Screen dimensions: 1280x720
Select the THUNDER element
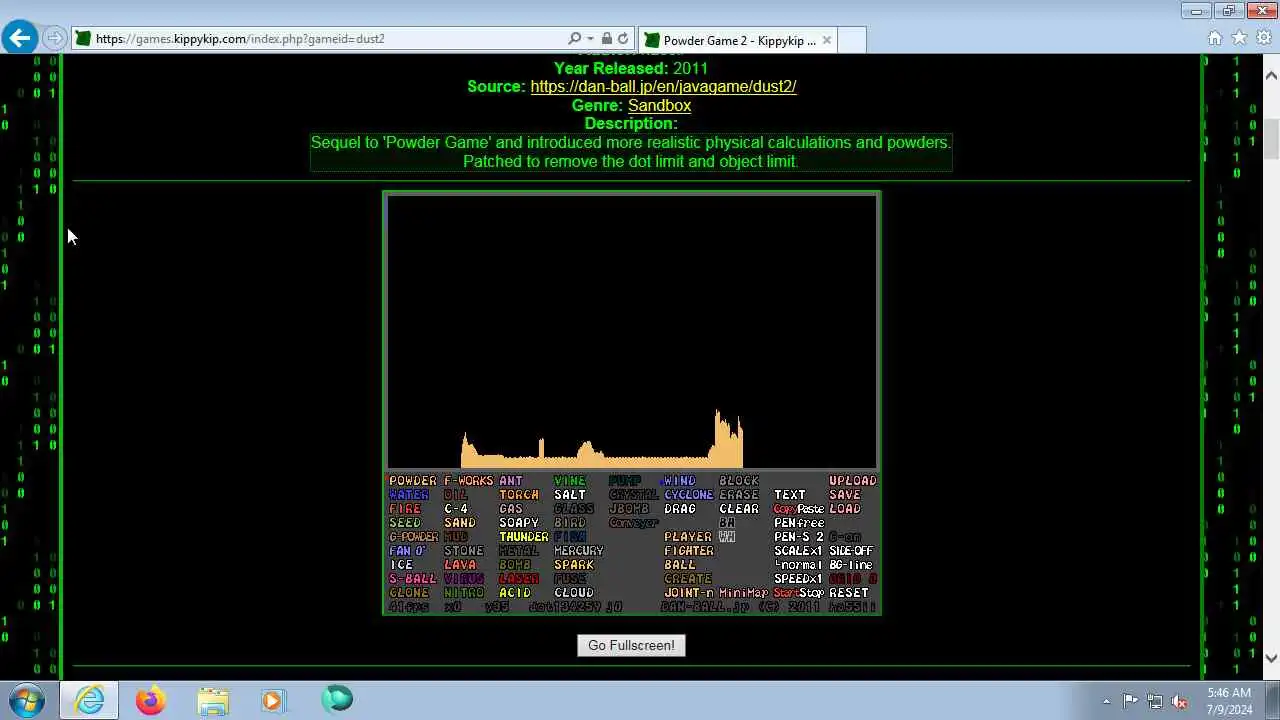pyautogui.click(x=524, y=537)
